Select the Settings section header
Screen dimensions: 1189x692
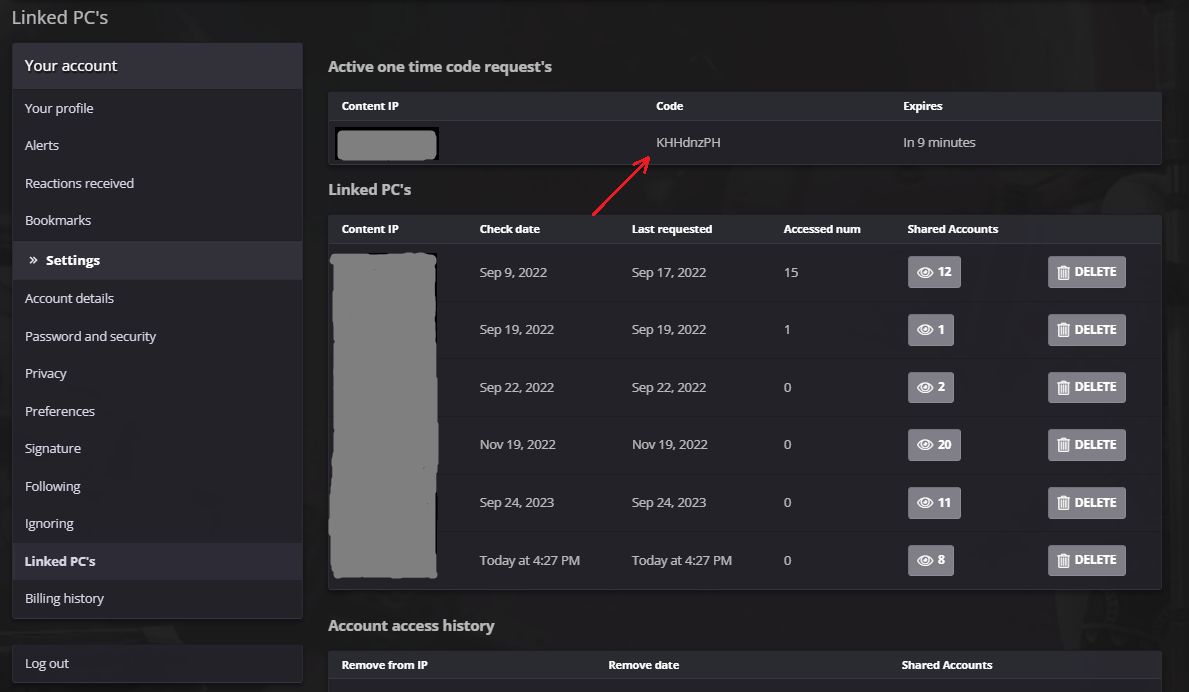coord(157,260)
